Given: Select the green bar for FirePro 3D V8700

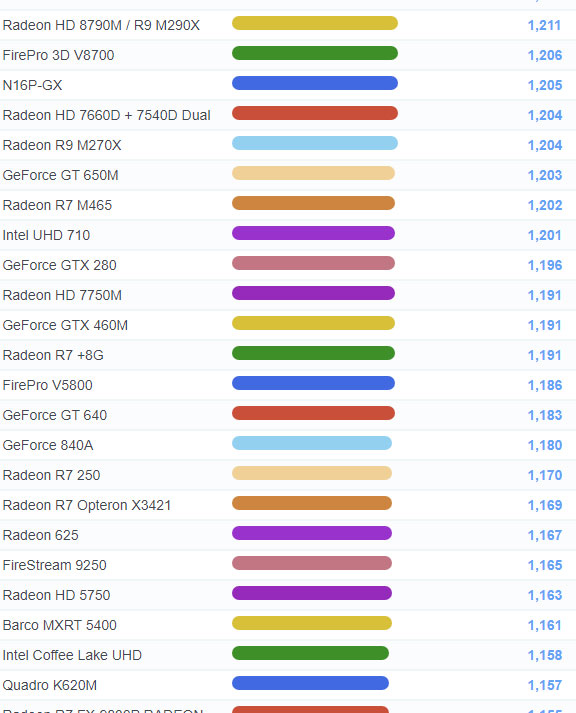Looking at the screenshot, I should (315, 53).
